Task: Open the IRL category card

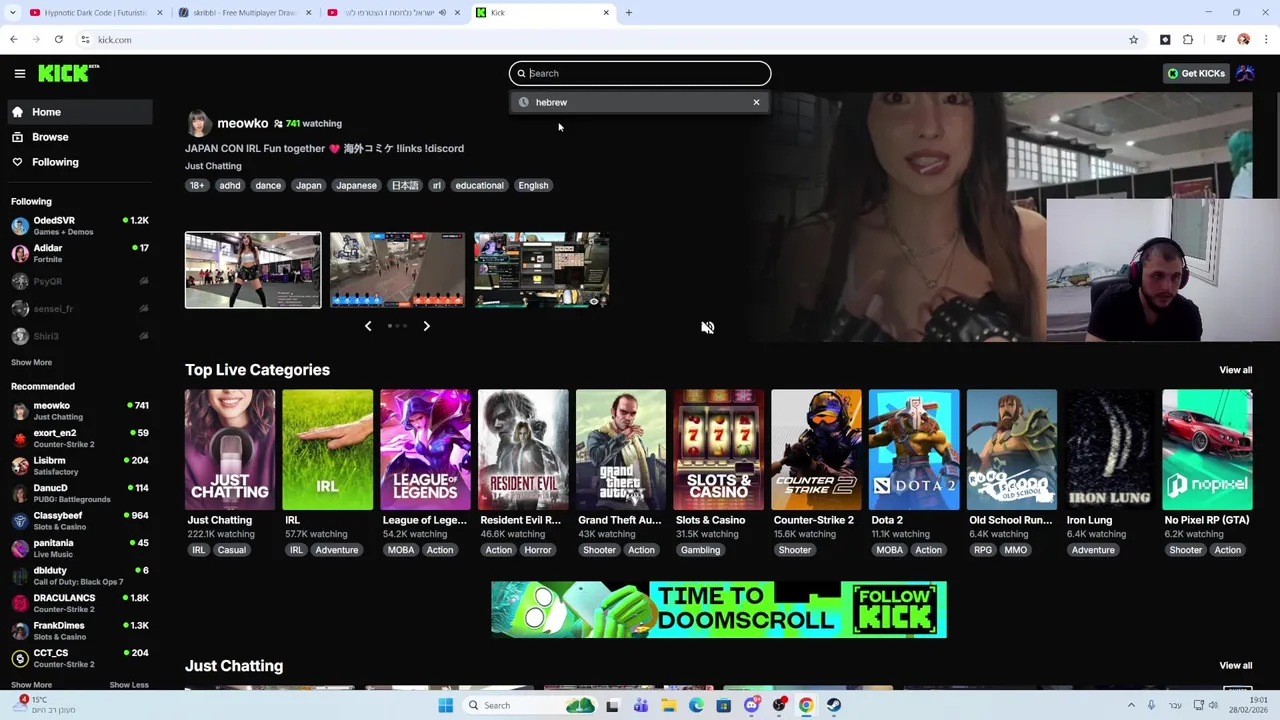Action: (327, 450)
